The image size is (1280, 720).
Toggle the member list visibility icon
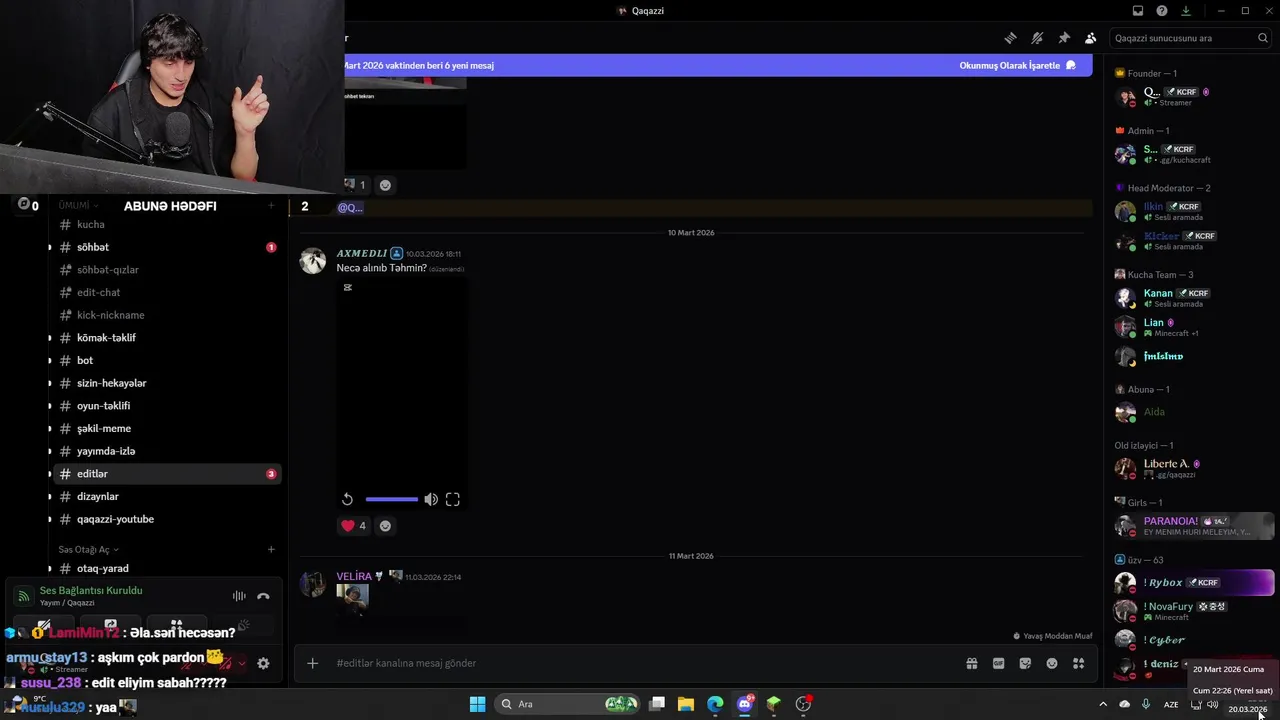point(1091,38)
